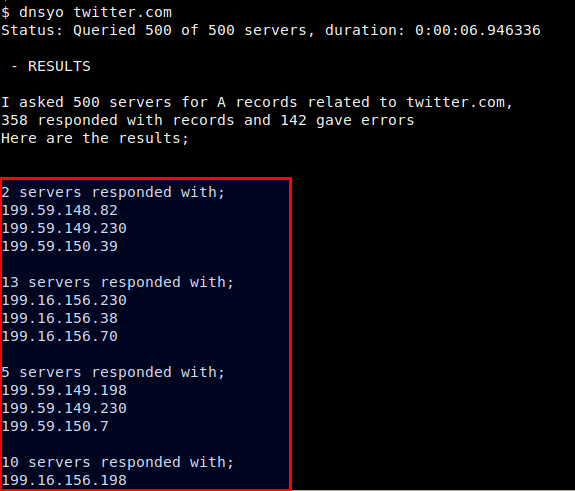This screenshot has height=491, width=575.
Task: Select the RESULTS heading text
Action: pos(59,66)
